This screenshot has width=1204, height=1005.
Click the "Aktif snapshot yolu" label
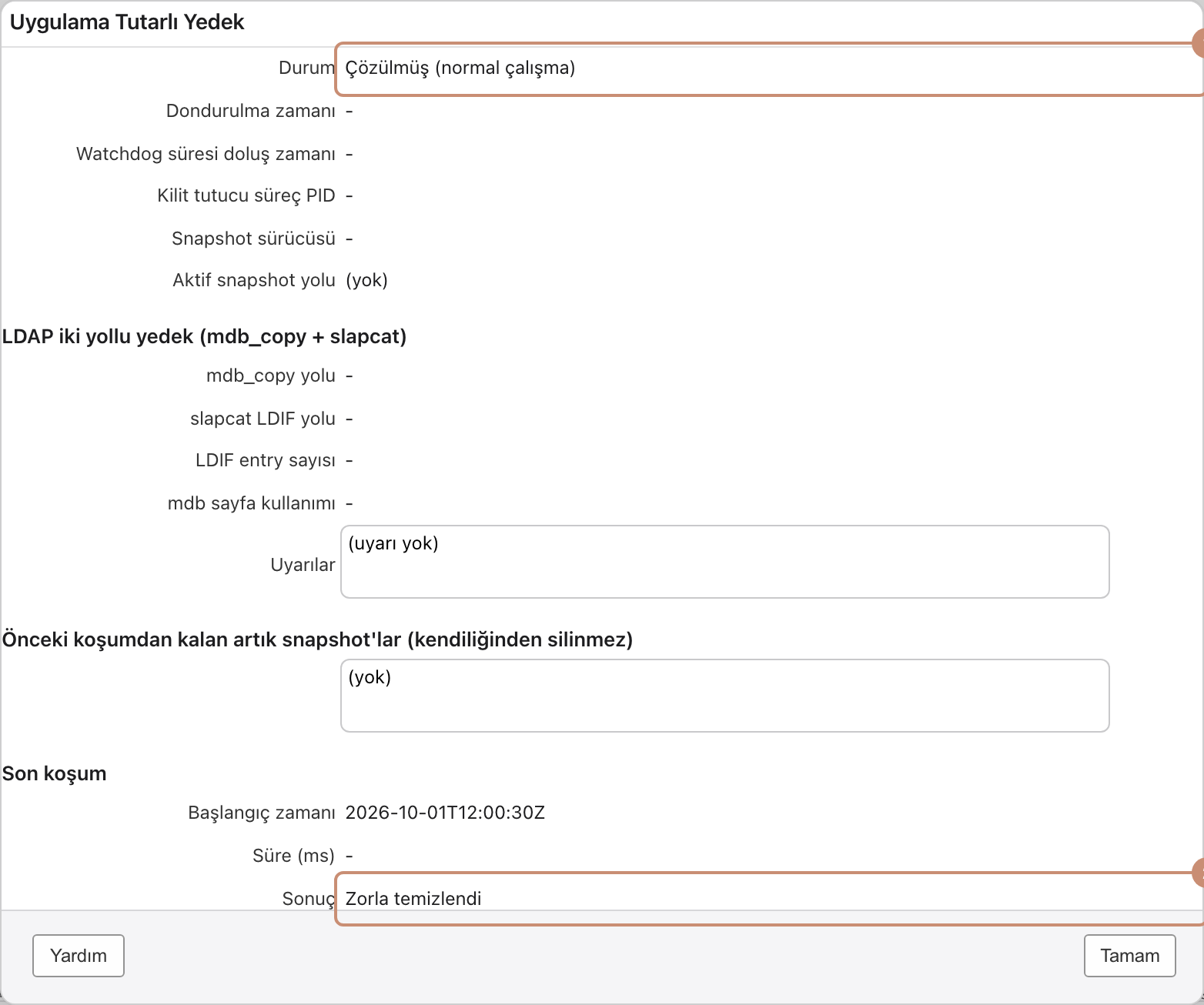click(x=254, y=280)
